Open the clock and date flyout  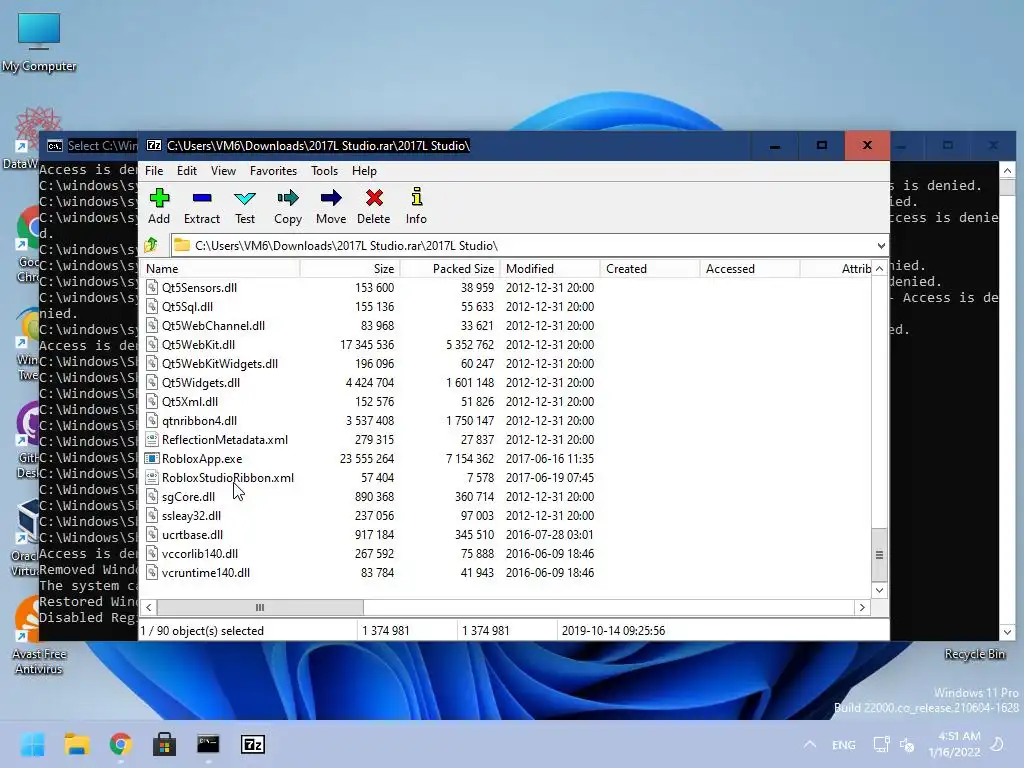pyautogui.click(x=955, y=744)
